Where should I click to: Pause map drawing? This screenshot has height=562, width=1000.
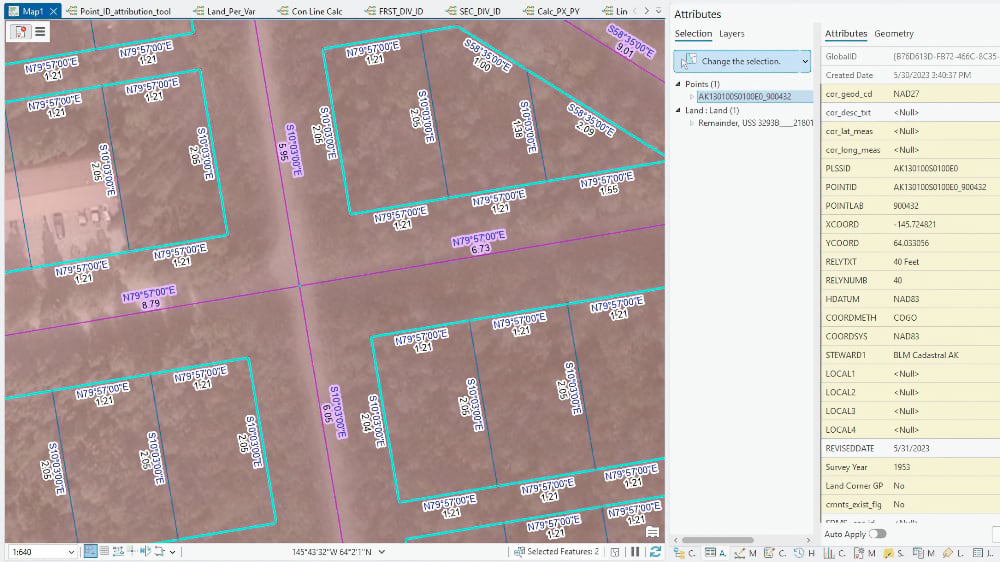[635, 552]
